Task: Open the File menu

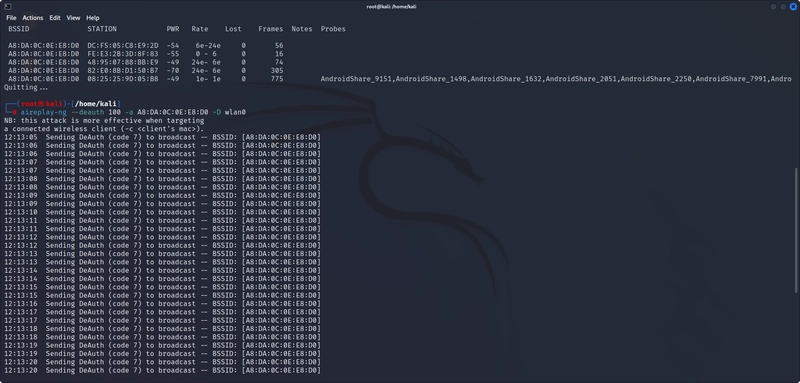Action: coord(11,18)
